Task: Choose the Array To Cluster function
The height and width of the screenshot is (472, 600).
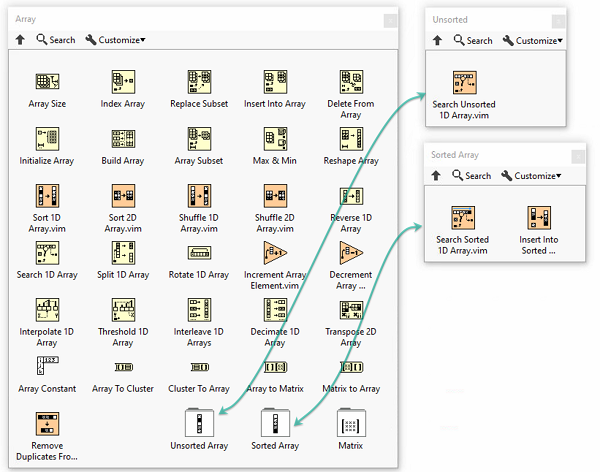Action: pos(123,367)
